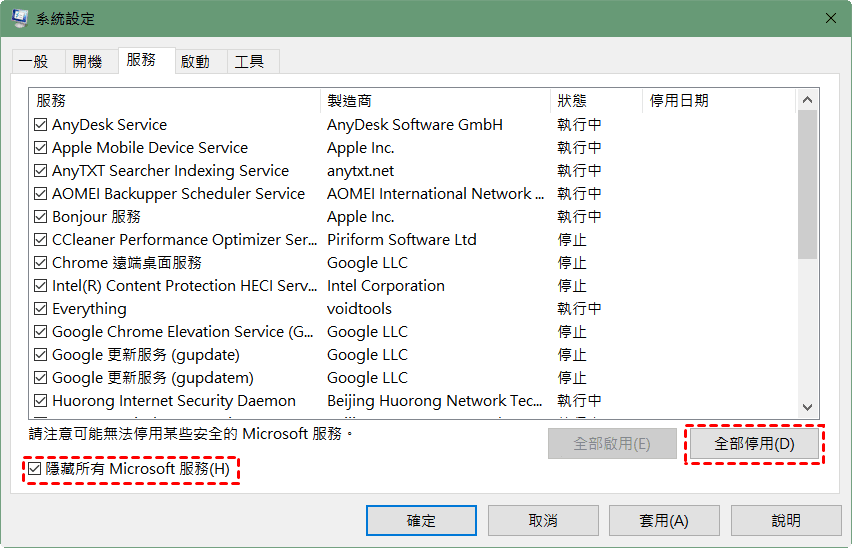Screen dimensions: 852x548
Task: Uncheck Chrome 遠端桌面服務 checkbox
Action: 40,263
